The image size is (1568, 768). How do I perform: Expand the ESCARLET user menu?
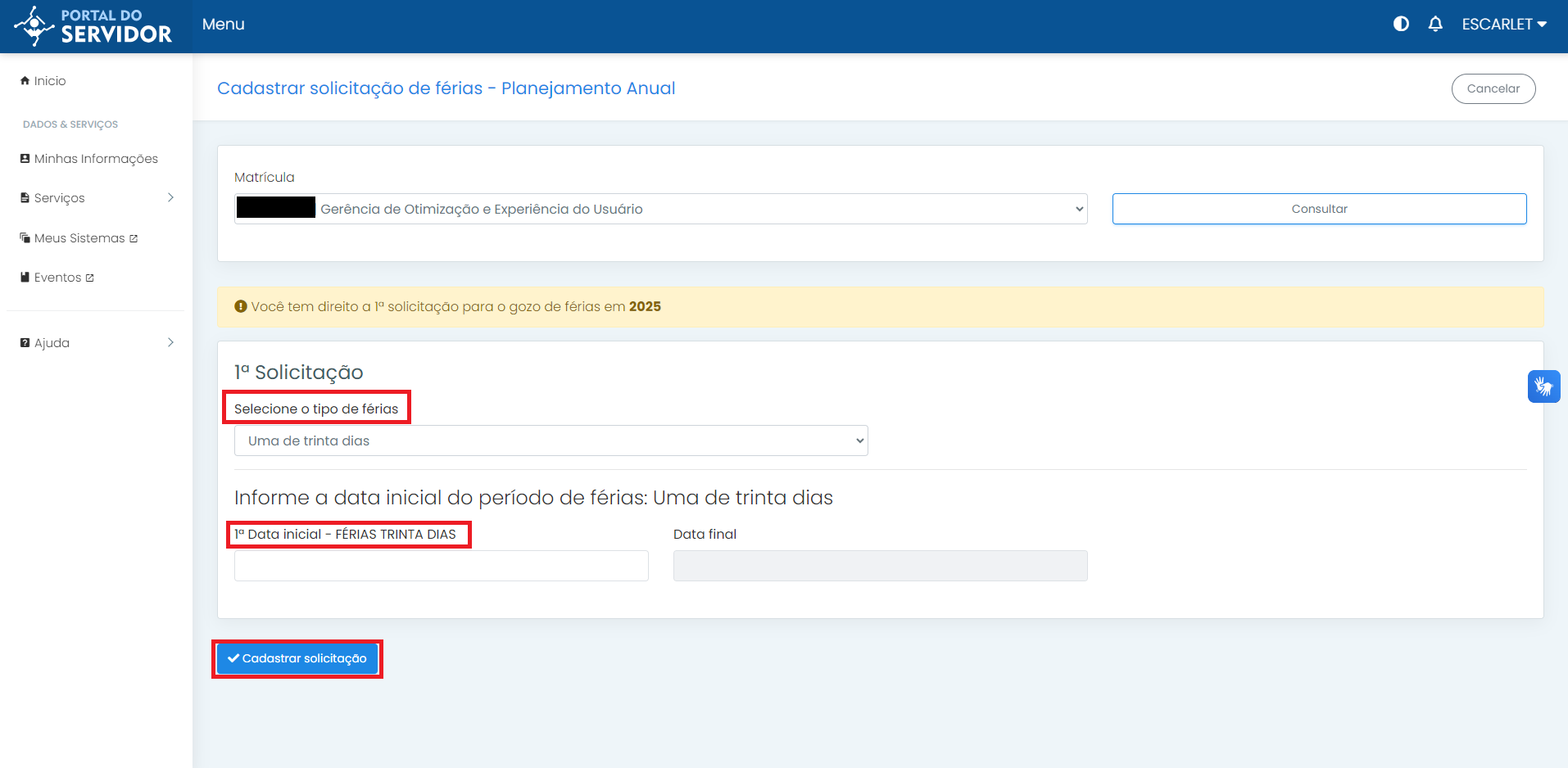click(x=1504, y=24)
